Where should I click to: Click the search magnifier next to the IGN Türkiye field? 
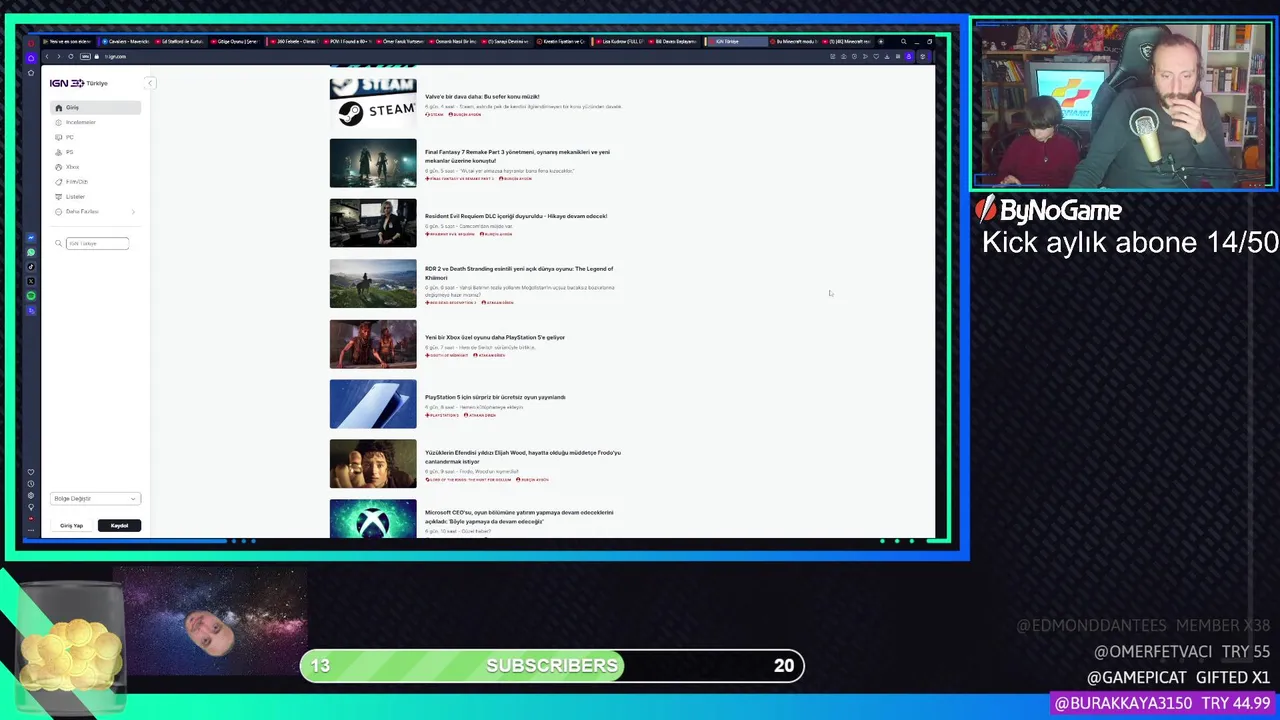(59, 243)
